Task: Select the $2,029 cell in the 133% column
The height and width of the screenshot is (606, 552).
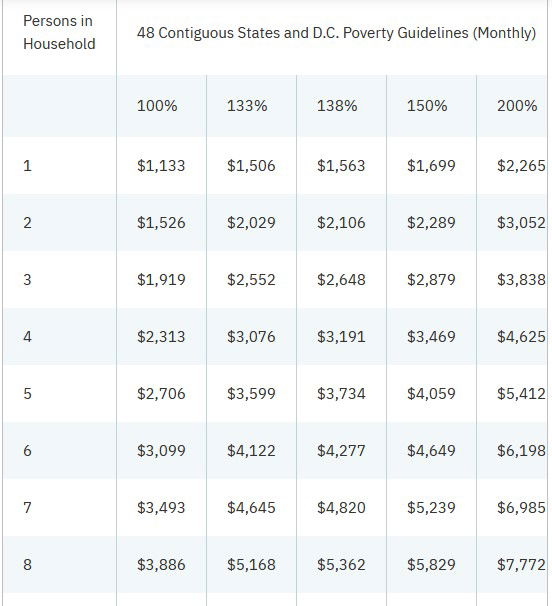Action: point(251,223)
